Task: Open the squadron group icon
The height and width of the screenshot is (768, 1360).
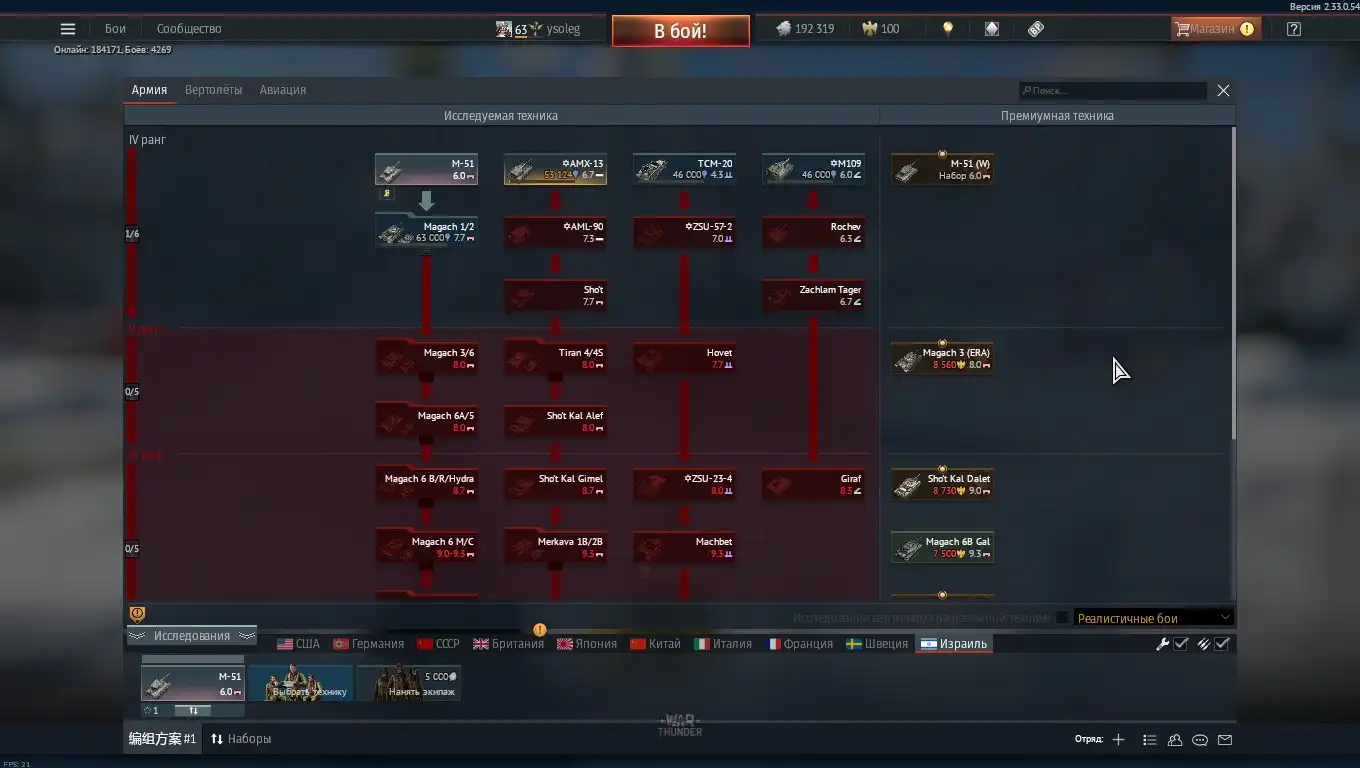Action: click(x=1175, y=740)
